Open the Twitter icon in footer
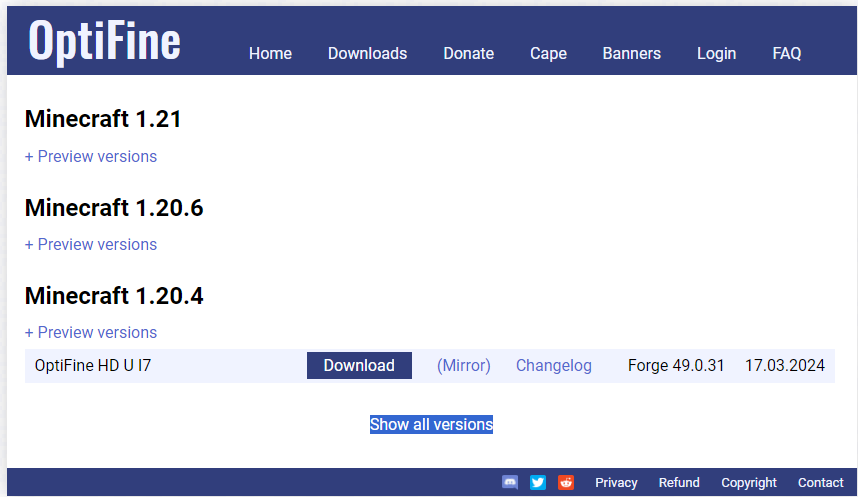This screenshot has height=497, width=858. tap(538, 482)
